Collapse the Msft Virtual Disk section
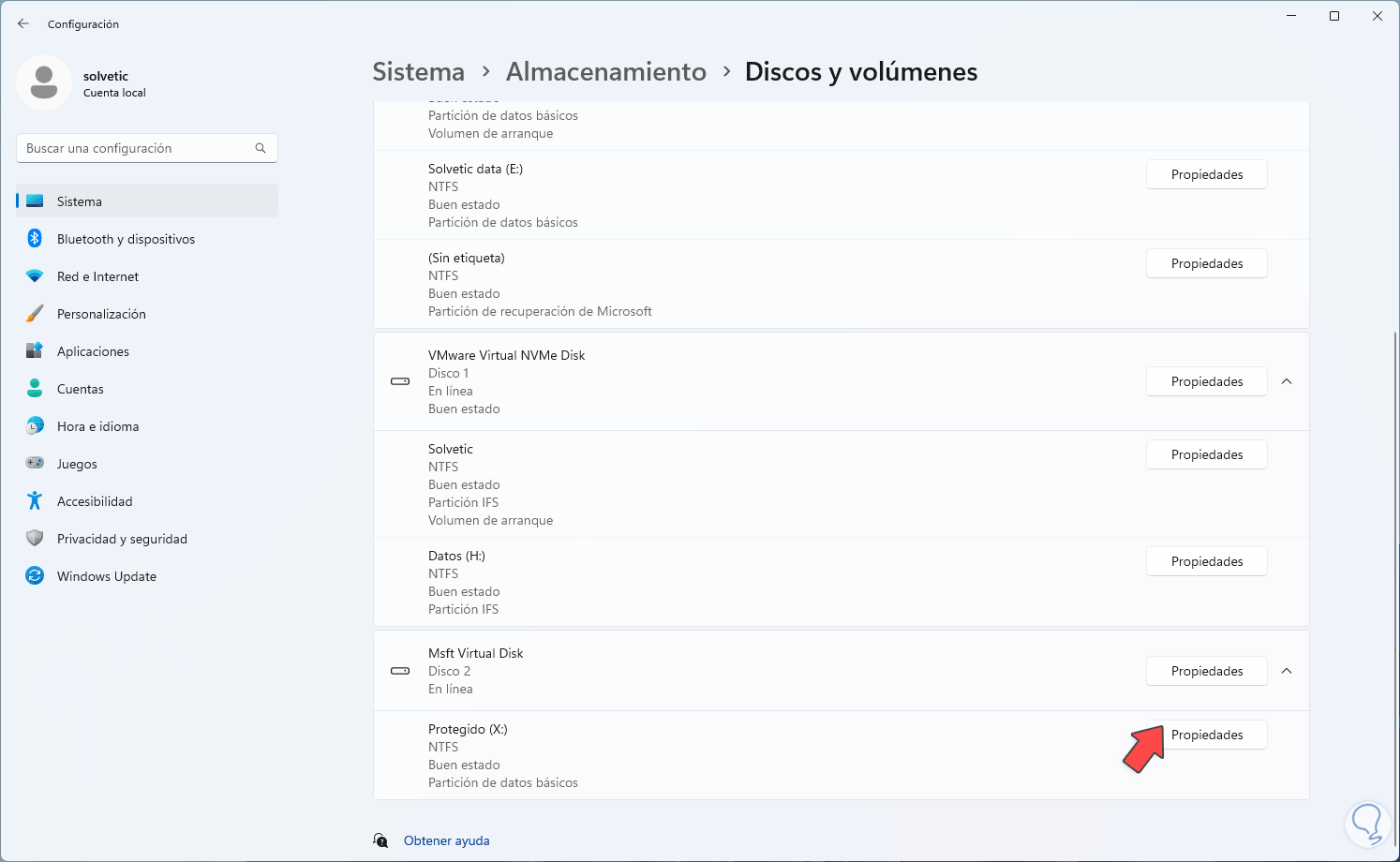 point(1287,671)
